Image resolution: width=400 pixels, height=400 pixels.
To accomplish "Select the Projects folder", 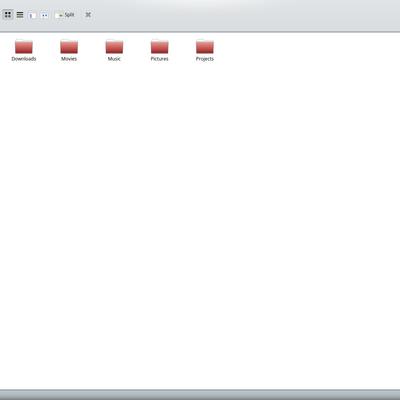I will click(x=205, y=50).
